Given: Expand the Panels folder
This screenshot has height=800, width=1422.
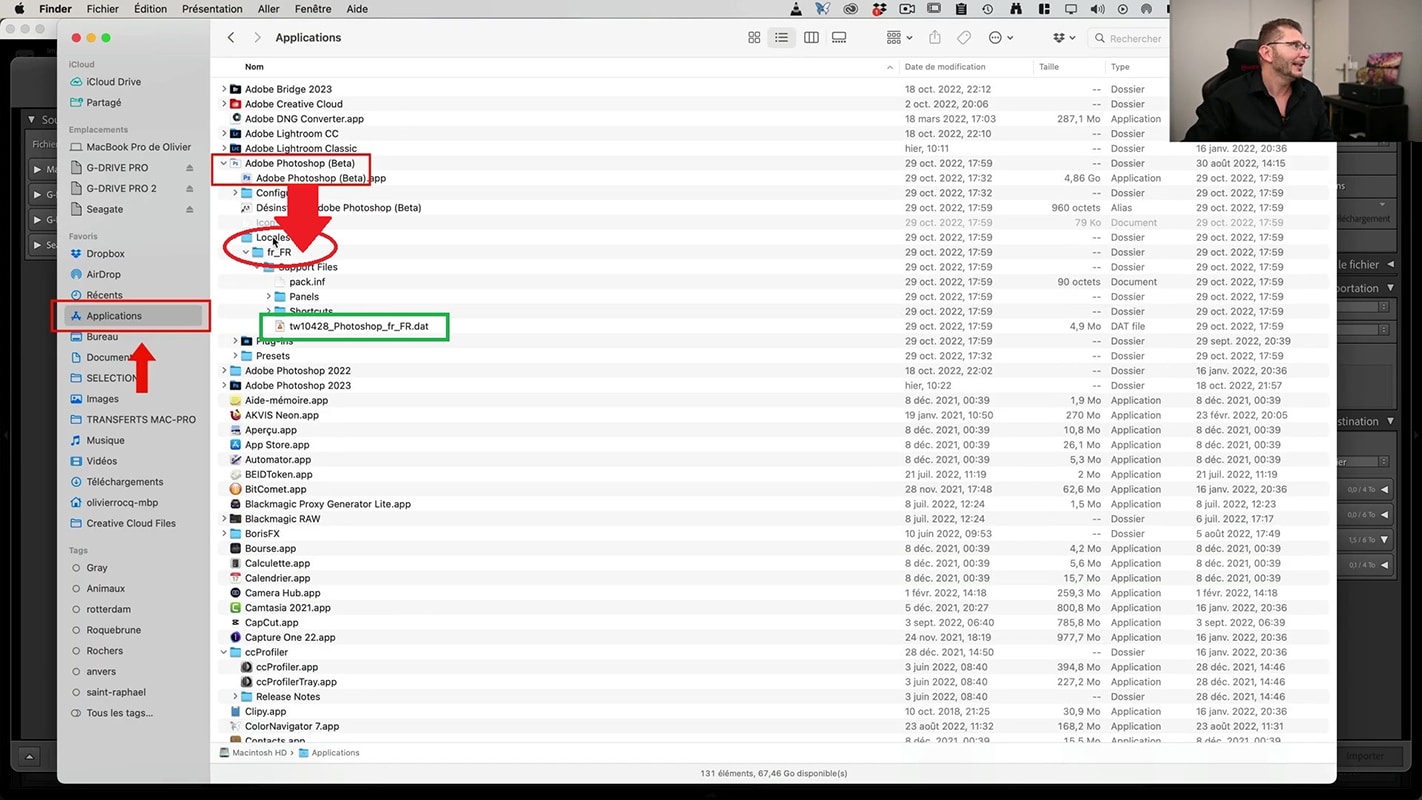Looking at the screenshot, I should click(x=269, y=297).
